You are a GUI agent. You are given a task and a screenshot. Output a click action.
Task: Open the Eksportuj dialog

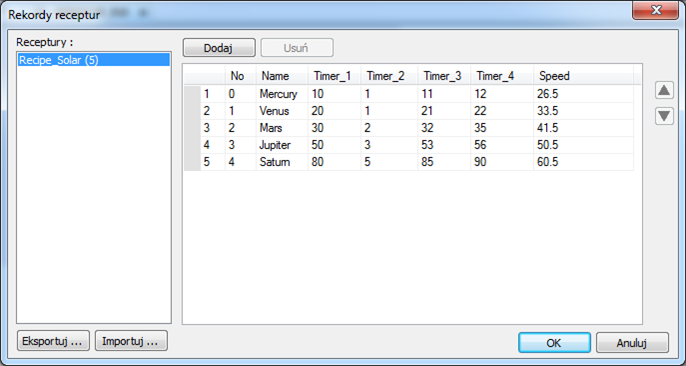tap(53, 341)
